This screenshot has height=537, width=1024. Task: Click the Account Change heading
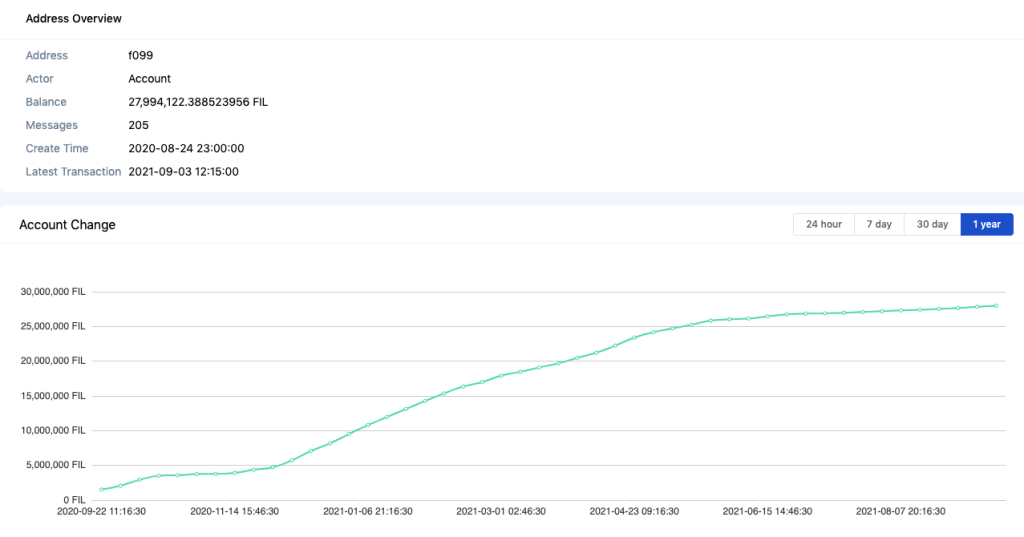click(x=68, y=225)
